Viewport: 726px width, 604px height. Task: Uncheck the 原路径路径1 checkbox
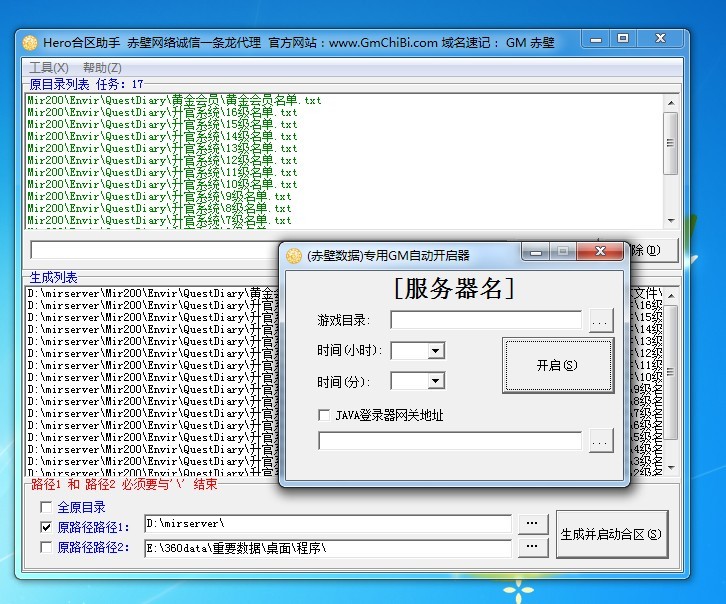tap(46, 527)
